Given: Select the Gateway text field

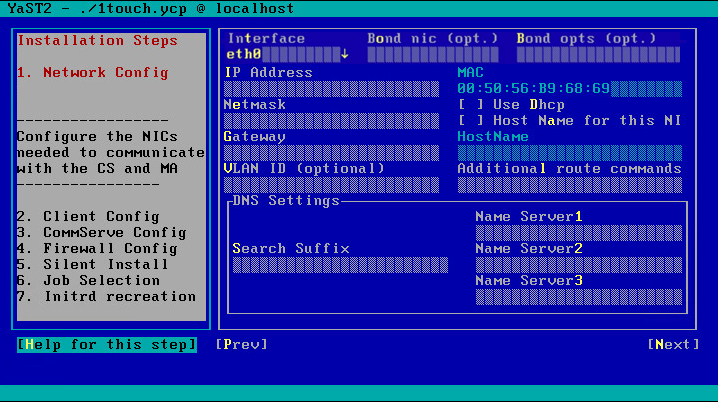Looking at the screenshot, I should [335, 152].
